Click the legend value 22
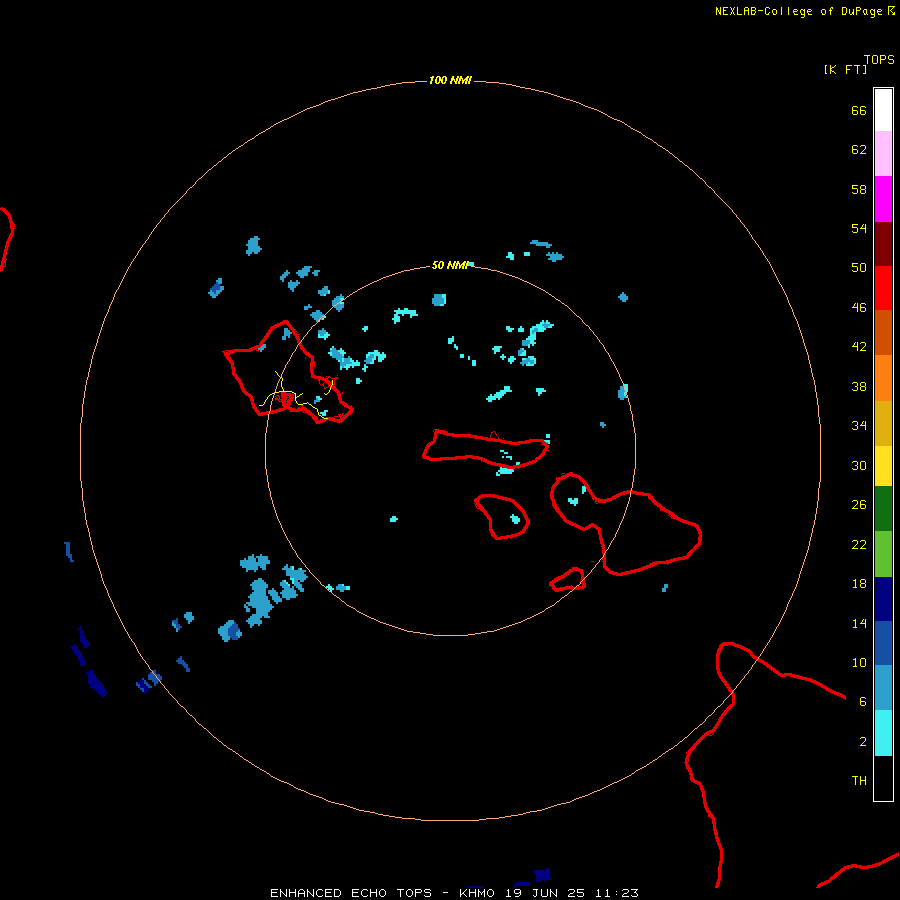The width and height of the screenshot is (900, 900). (859, 544)
